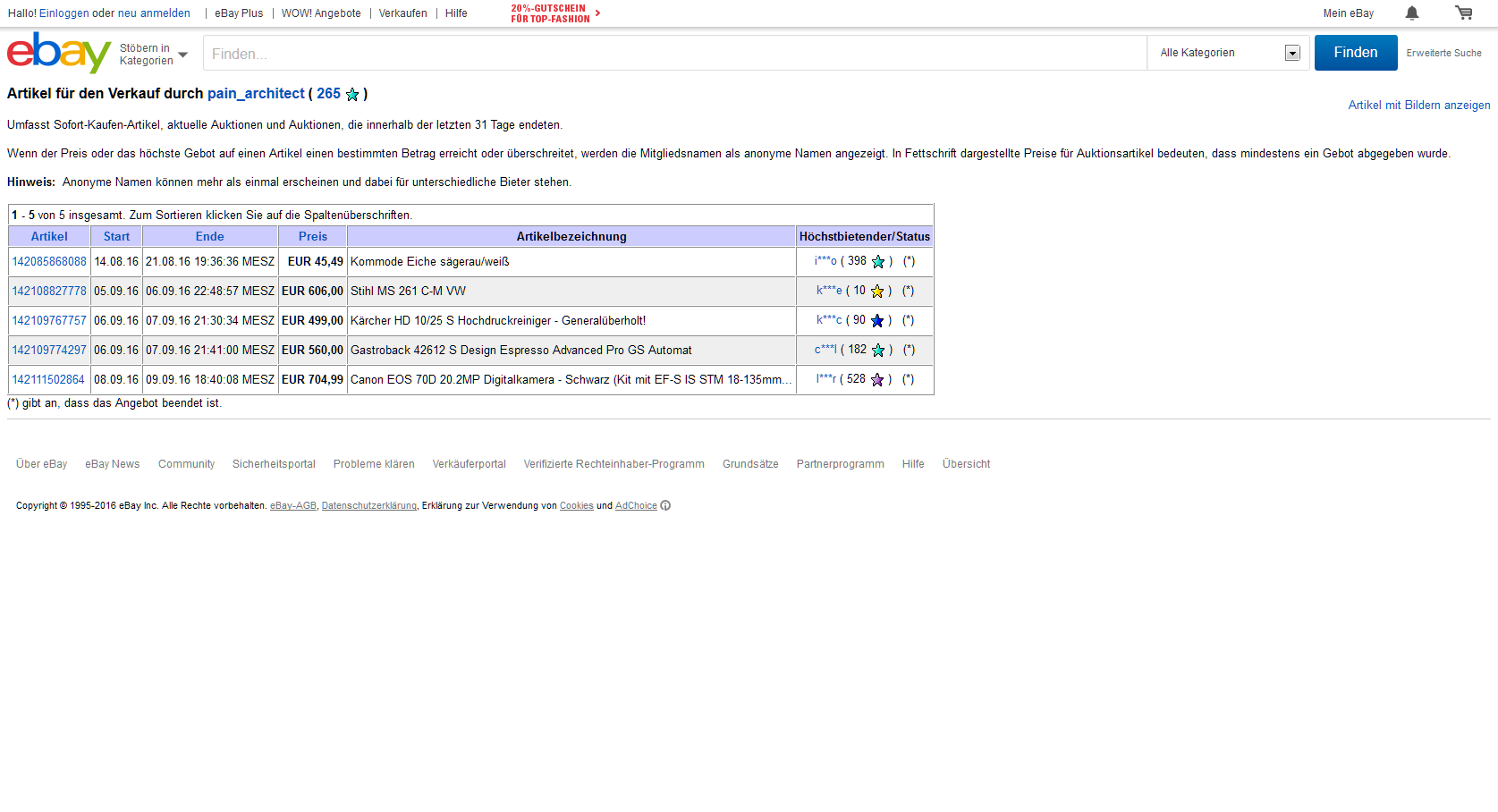
Task: Open the Alle Kategorien combo box
Action: [1229, 53]
